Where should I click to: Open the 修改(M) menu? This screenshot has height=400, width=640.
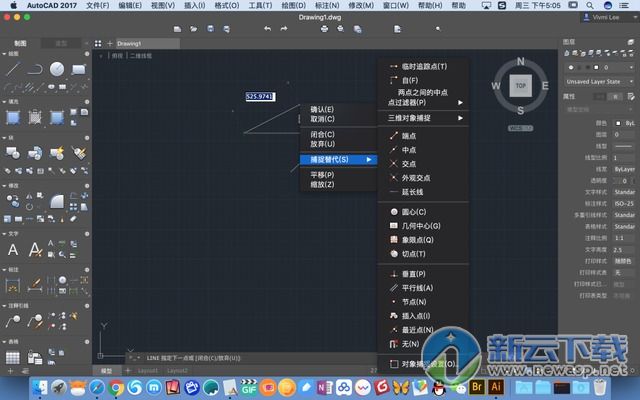(x=361, y=5)
